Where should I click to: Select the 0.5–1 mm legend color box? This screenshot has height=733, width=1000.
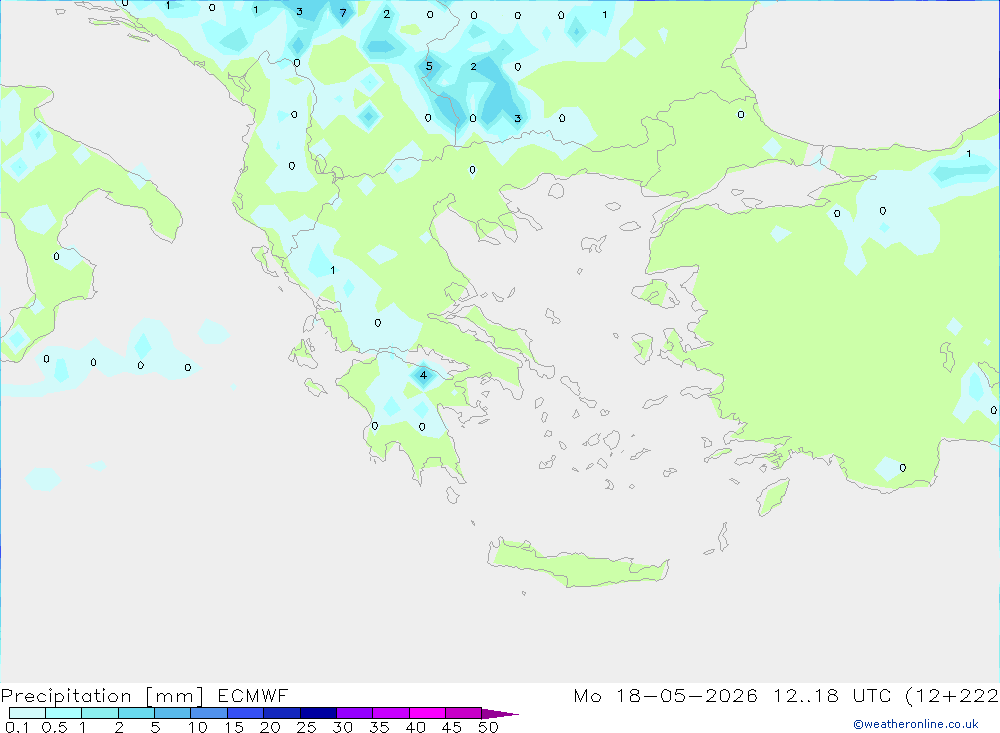(63, 713)
